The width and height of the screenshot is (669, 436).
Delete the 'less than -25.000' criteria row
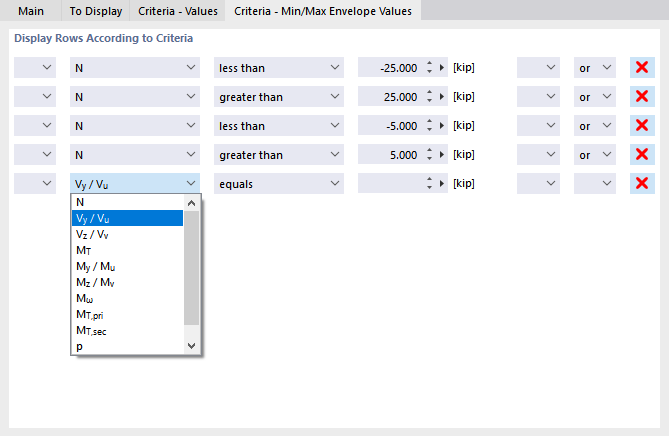click(x=642, y=67)
